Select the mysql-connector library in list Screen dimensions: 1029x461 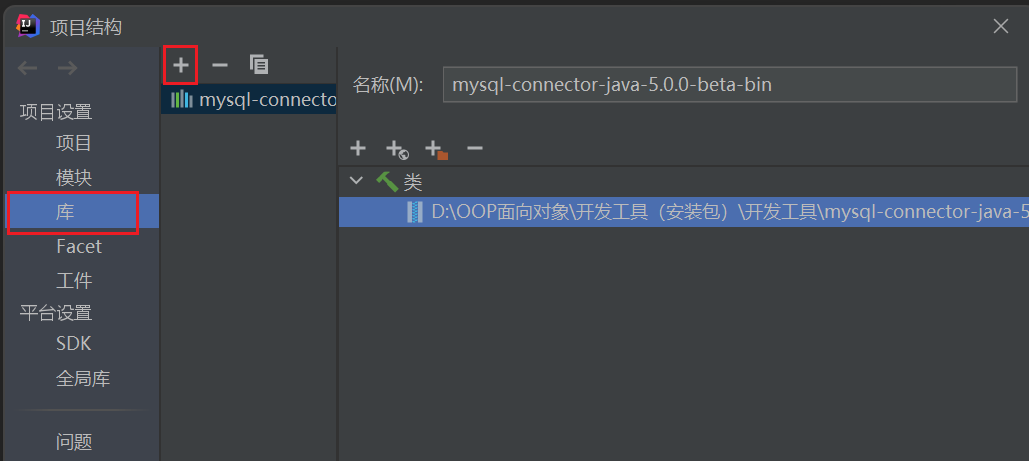coord(249,100)
